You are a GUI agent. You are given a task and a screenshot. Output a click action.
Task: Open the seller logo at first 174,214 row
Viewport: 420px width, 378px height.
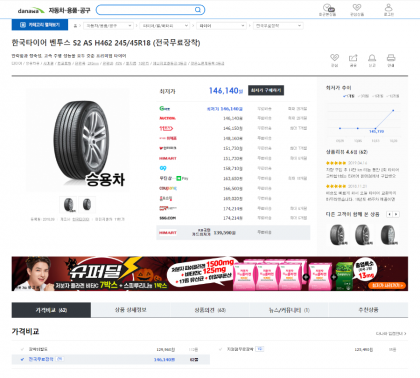(168, 208)
